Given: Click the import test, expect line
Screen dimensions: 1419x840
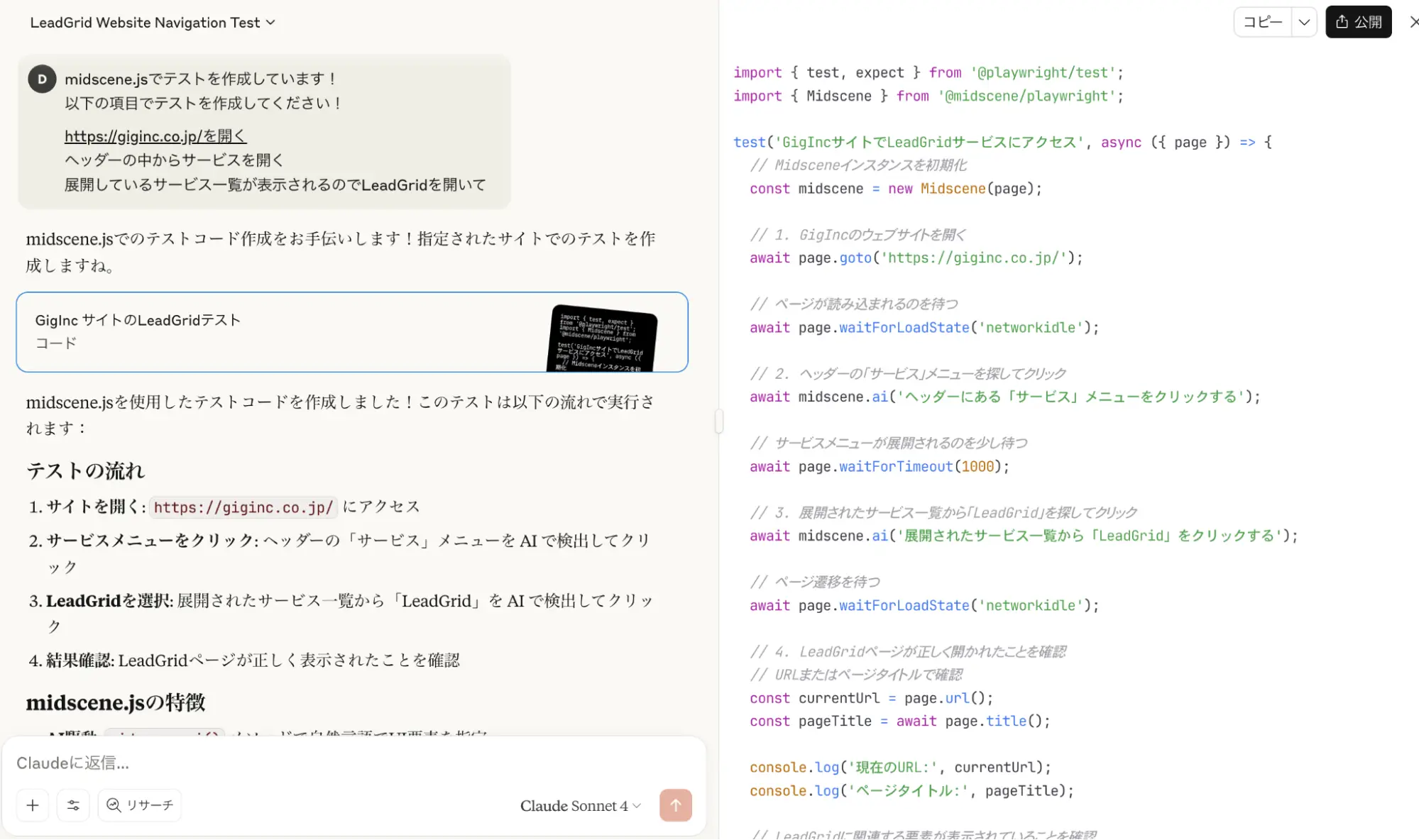Looking at the screenshot, I should pos(928,72).
